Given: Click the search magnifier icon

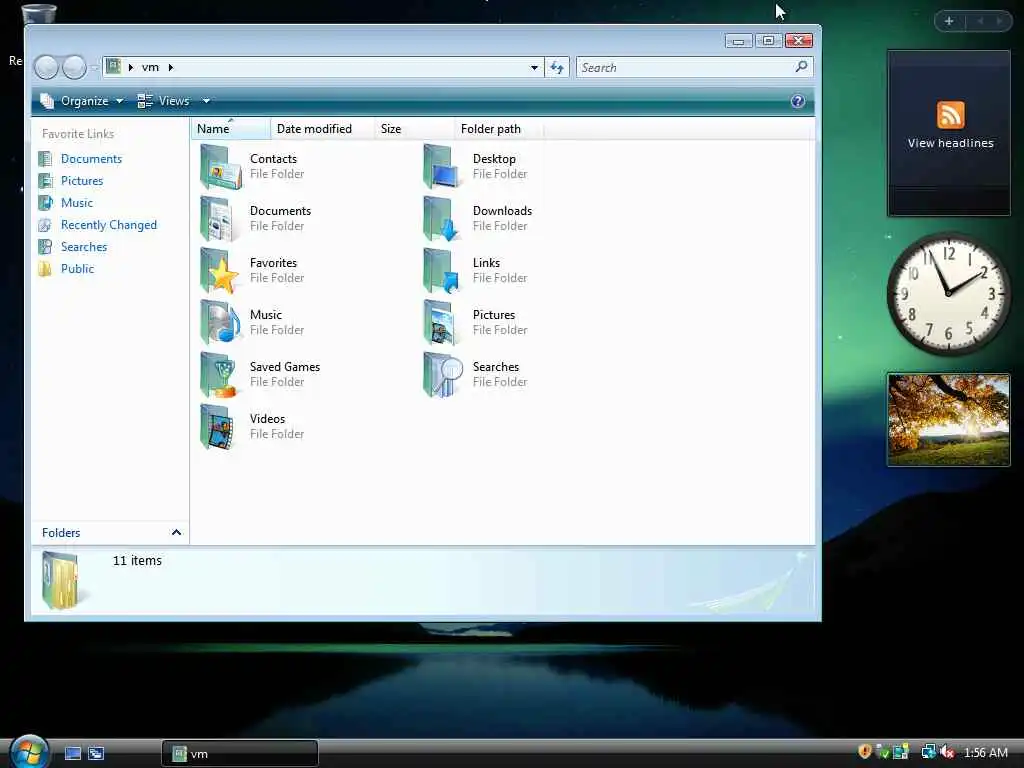Looking at the screenshot, I should click(x=801, y=67).
